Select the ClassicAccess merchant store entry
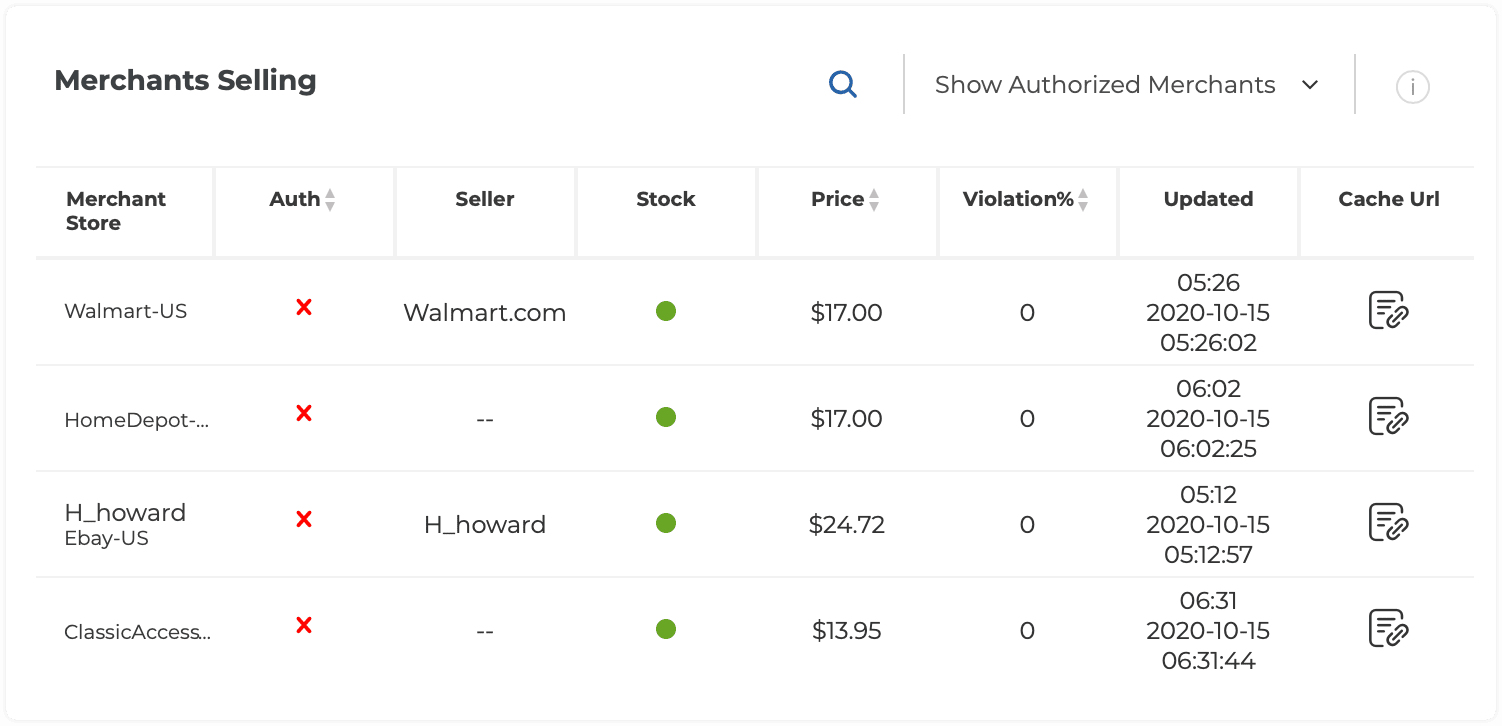Image resolution: width=1502 pixels, height=726 pixels. (137, 633)
